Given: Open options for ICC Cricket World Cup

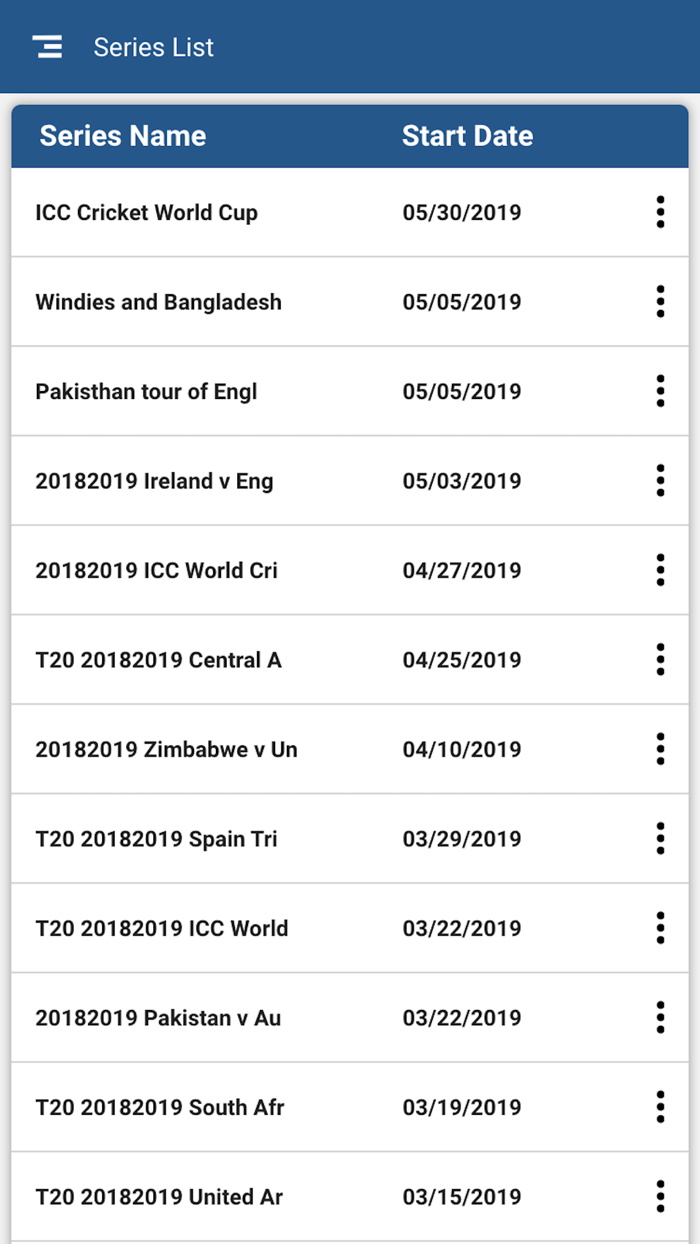Looking at the screenshot, I should pos(660,212).
